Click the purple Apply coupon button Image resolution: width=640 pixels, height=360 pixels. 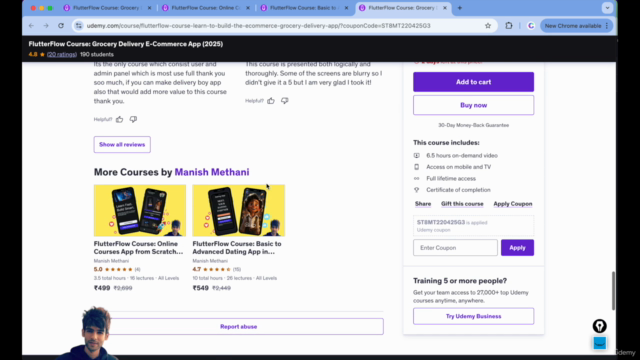[517, 248]
